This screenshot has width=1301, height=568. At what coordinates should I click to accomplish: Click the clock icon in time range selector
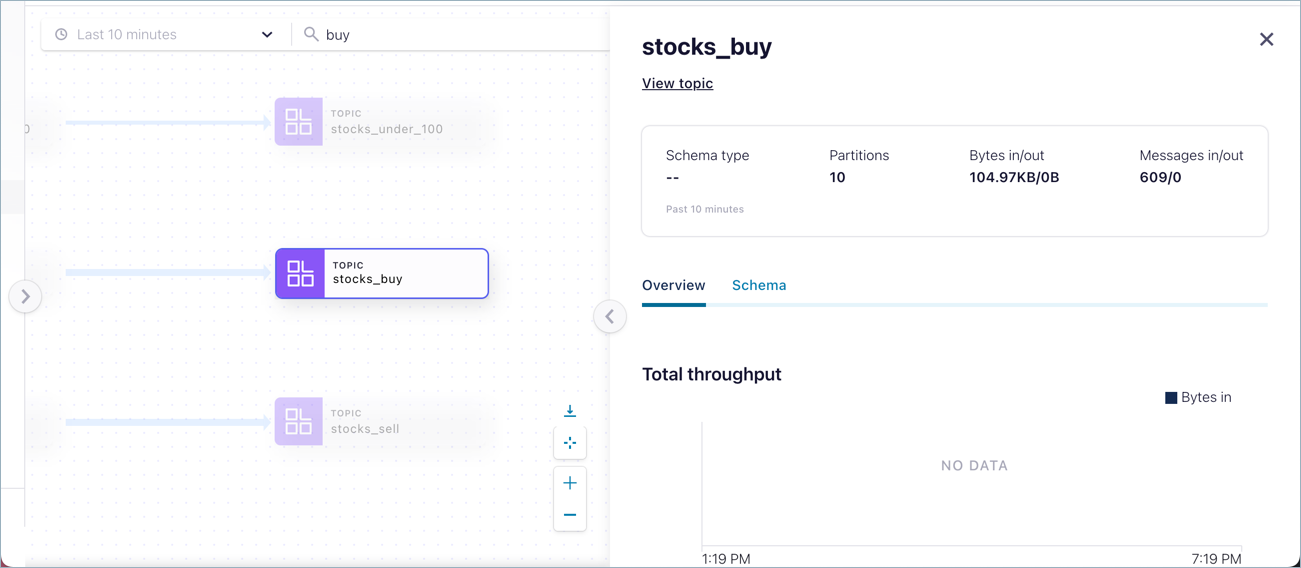(x=61, y=34)
